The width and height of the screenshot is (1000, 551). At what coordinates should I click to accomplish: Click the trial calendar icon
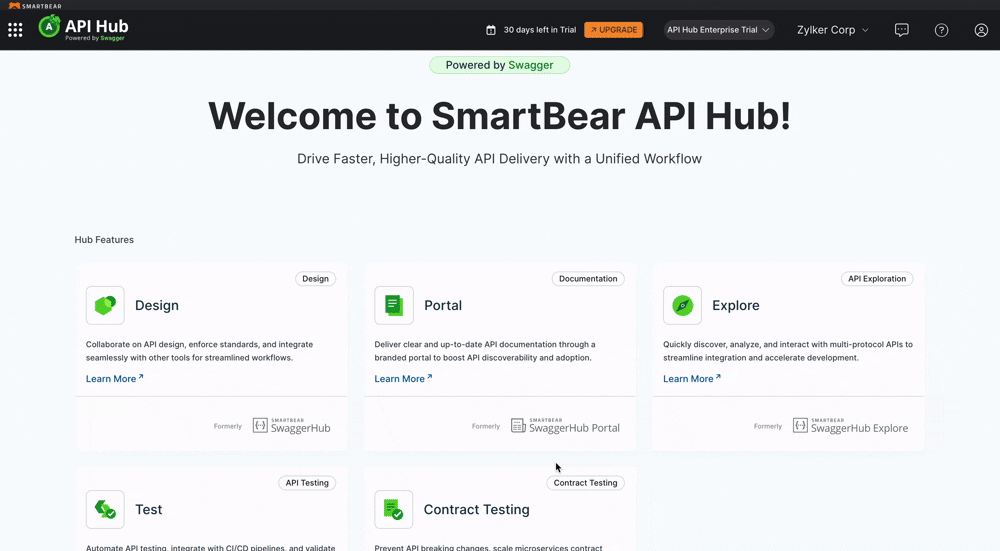(491, 30)
